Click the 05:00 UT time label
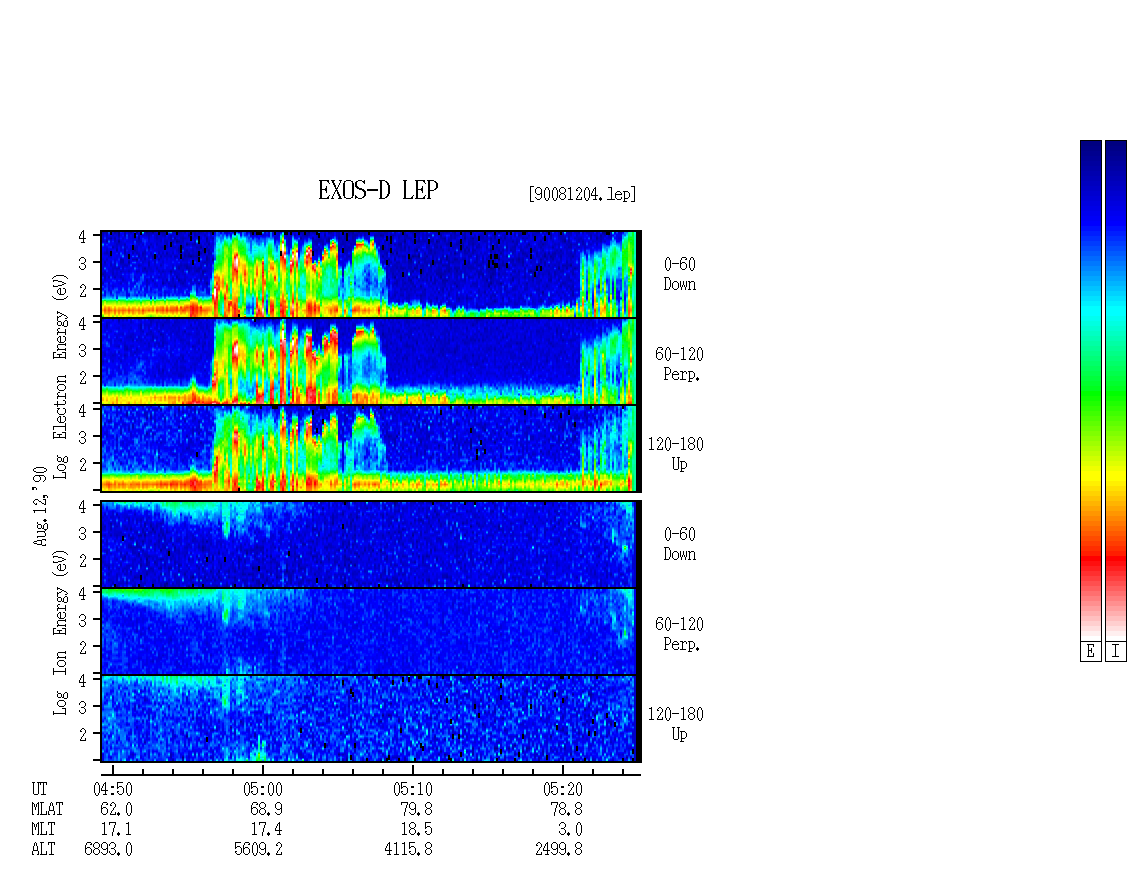This screenshot has width=1130, height=875. 263,789
